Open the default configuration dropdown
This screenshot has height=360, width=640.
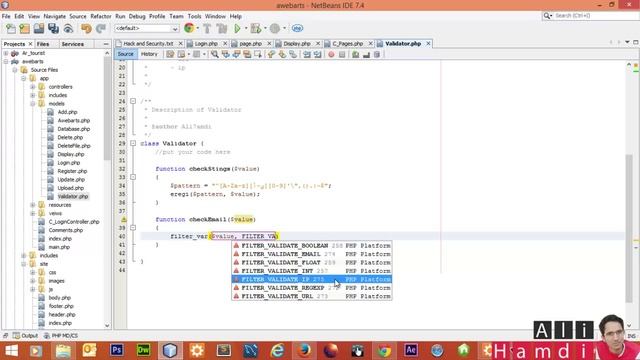146,29
